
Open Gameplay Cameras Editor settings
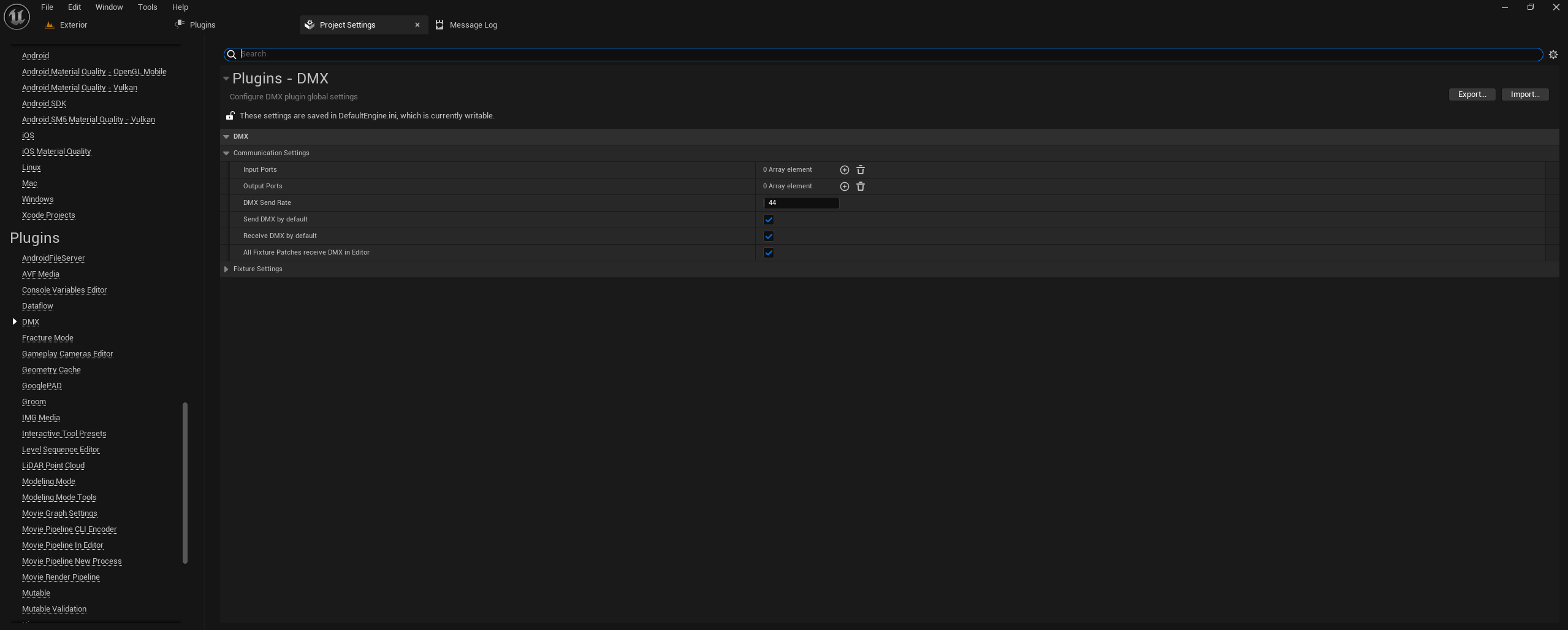click(x=67, y=354)
